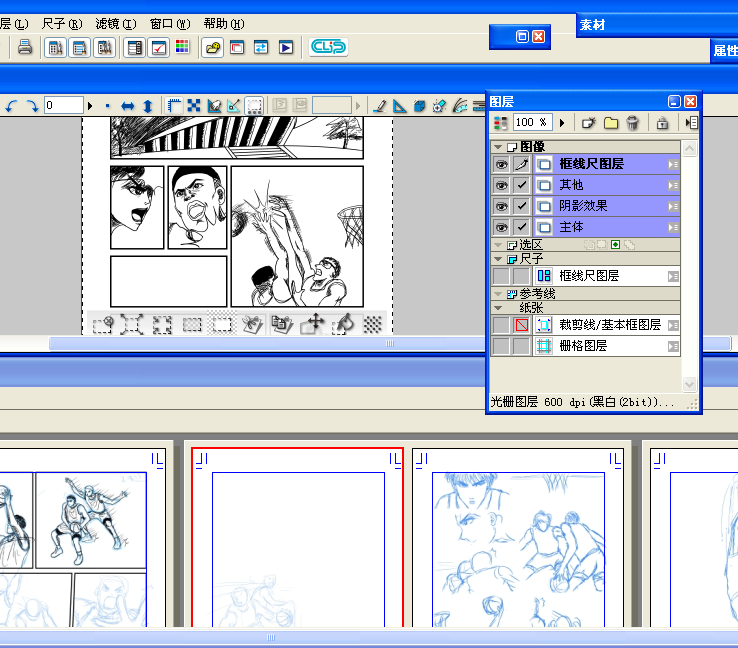
Task: Toggle the checkmark box of 主体 layer
Action: click(522, 227)
